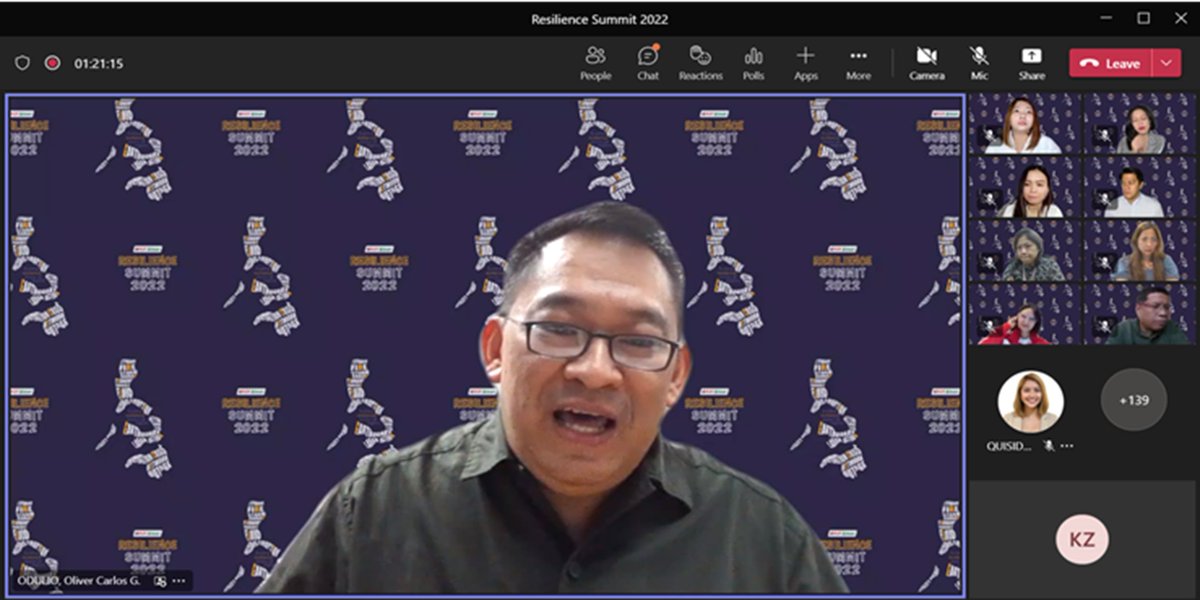Click the icon next to Oliver Carlos G. name

coord(160,580)
